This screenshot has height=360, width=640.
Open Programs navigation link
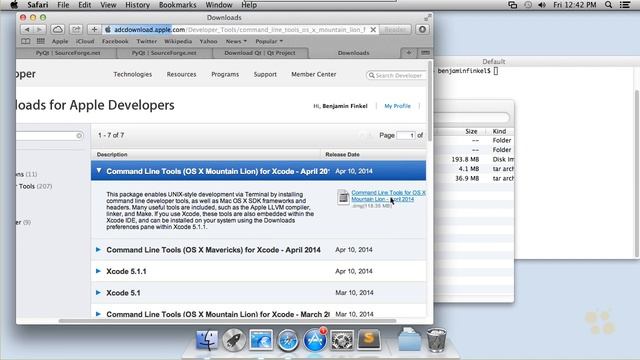pos(225,74)
